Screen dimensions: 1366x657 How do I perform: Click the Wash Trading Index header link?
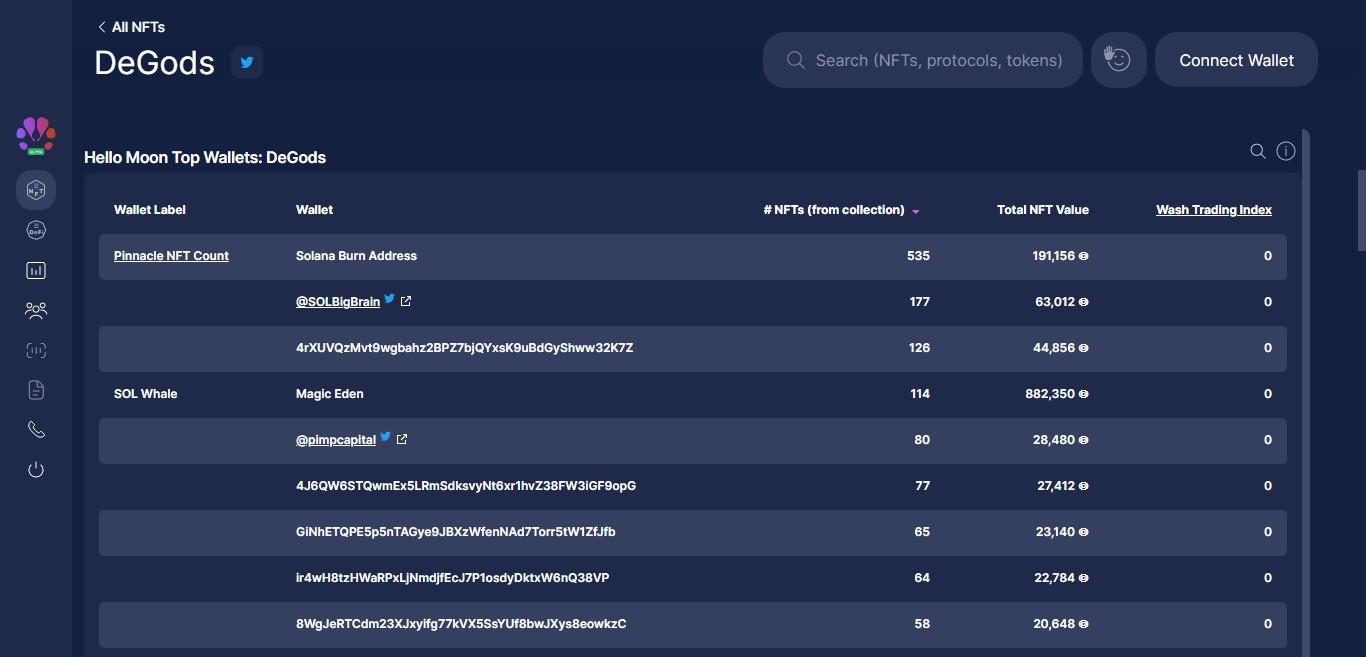(x=1214, y=210)
